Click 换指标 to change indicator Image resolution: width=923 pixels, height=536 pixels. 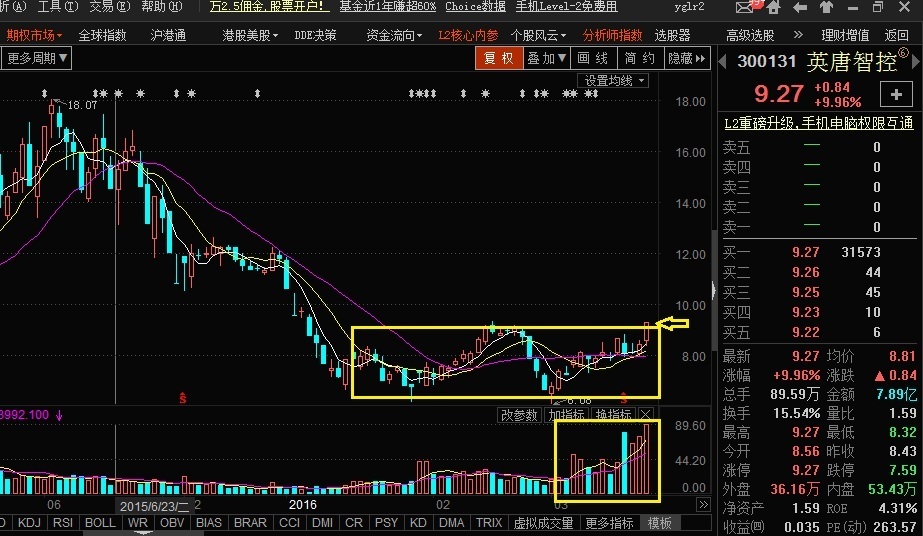[x=613, y=415]
